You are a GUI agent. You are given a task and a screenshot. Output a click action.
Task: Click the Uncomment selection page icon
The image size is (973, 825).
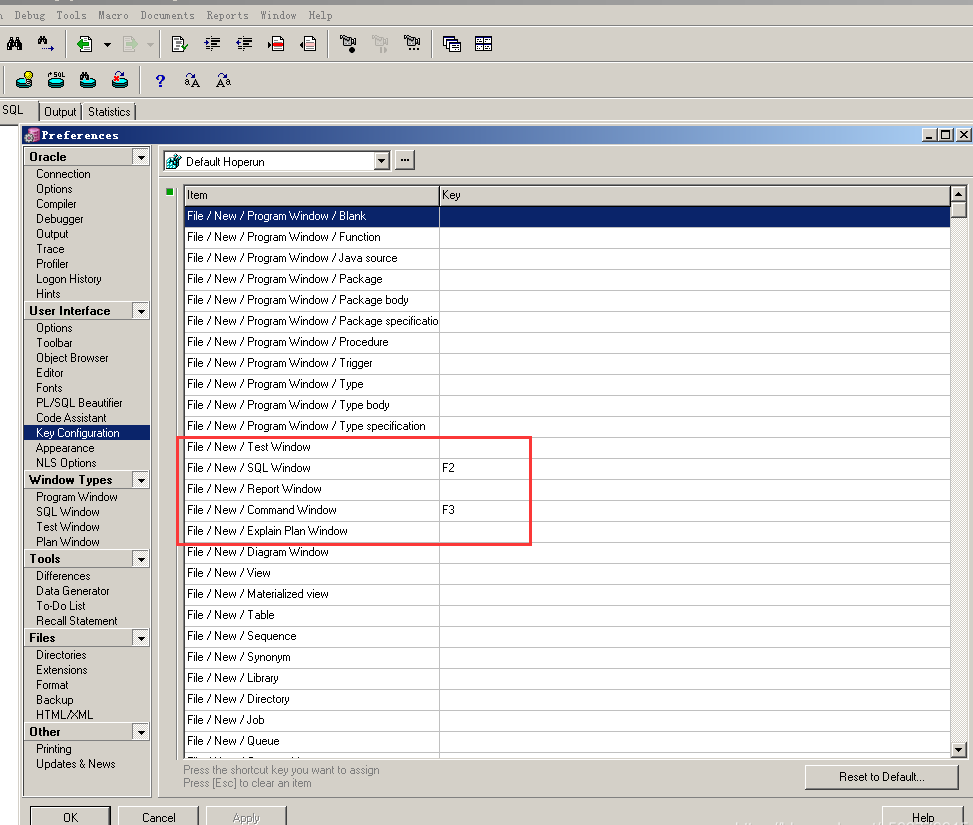click(x=308, y=44)
